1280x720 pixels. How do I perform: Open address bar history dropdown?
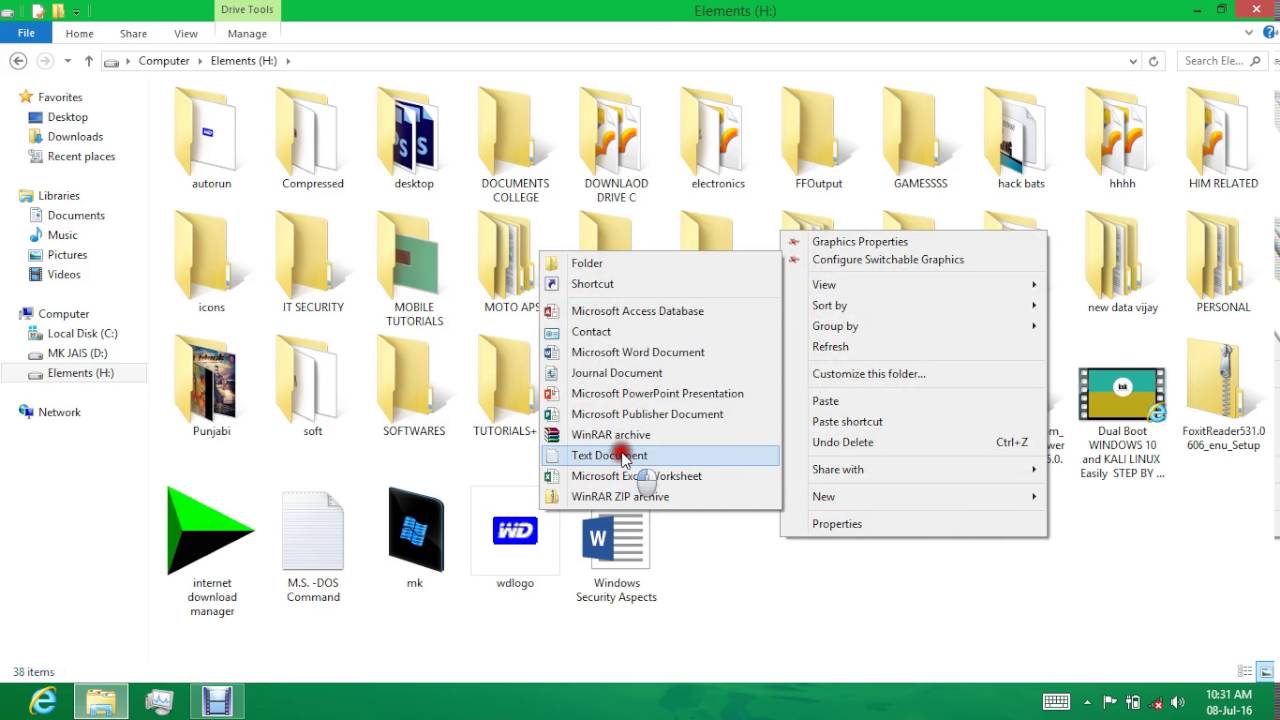(1133, 61)
